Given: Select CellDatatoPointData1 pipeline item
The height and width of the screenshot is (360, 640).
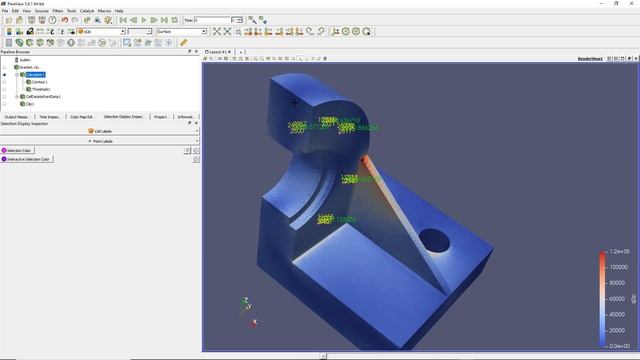Looking at the screenshot, I should pos(43,97).
